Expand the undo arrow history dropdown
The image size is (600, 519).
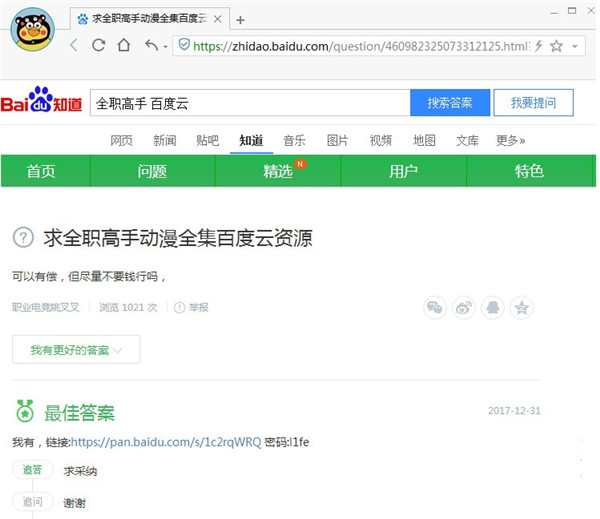[x=166, y=47]
